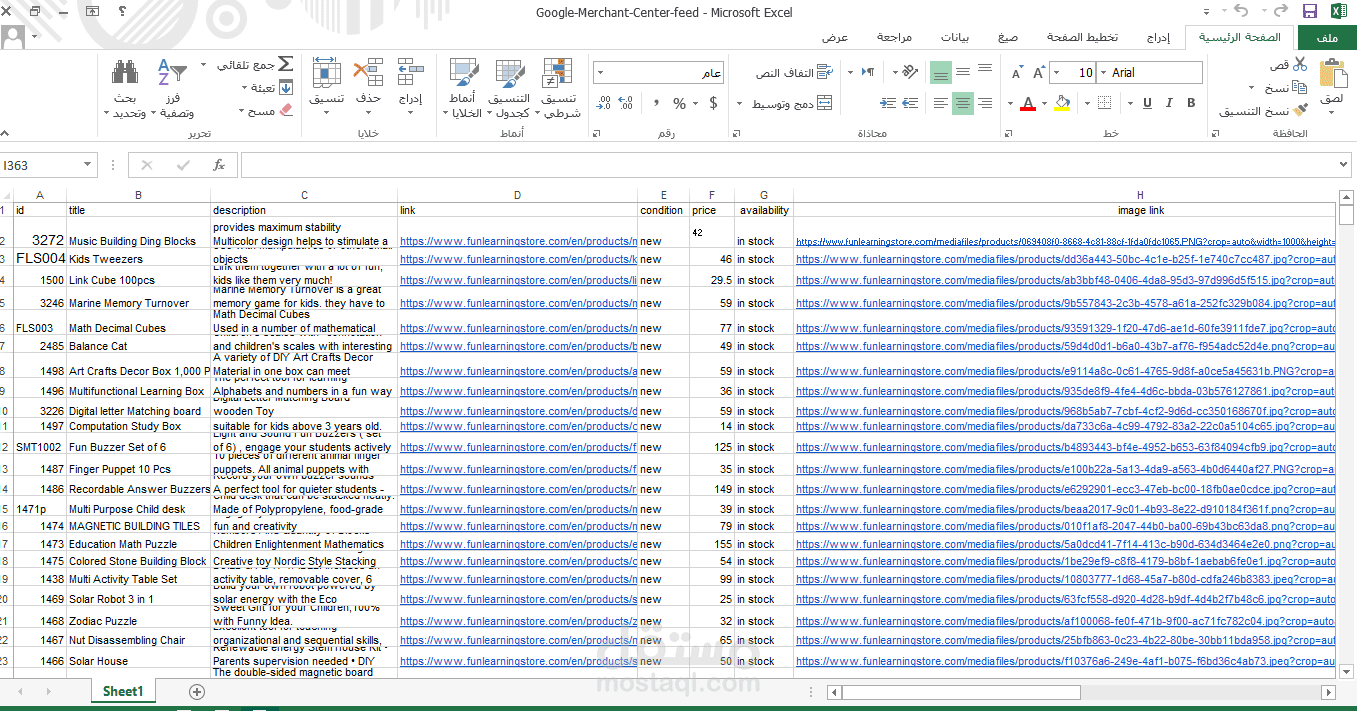Open Conditional Formatting (تنسيق شرطي)

coord(559,87)
